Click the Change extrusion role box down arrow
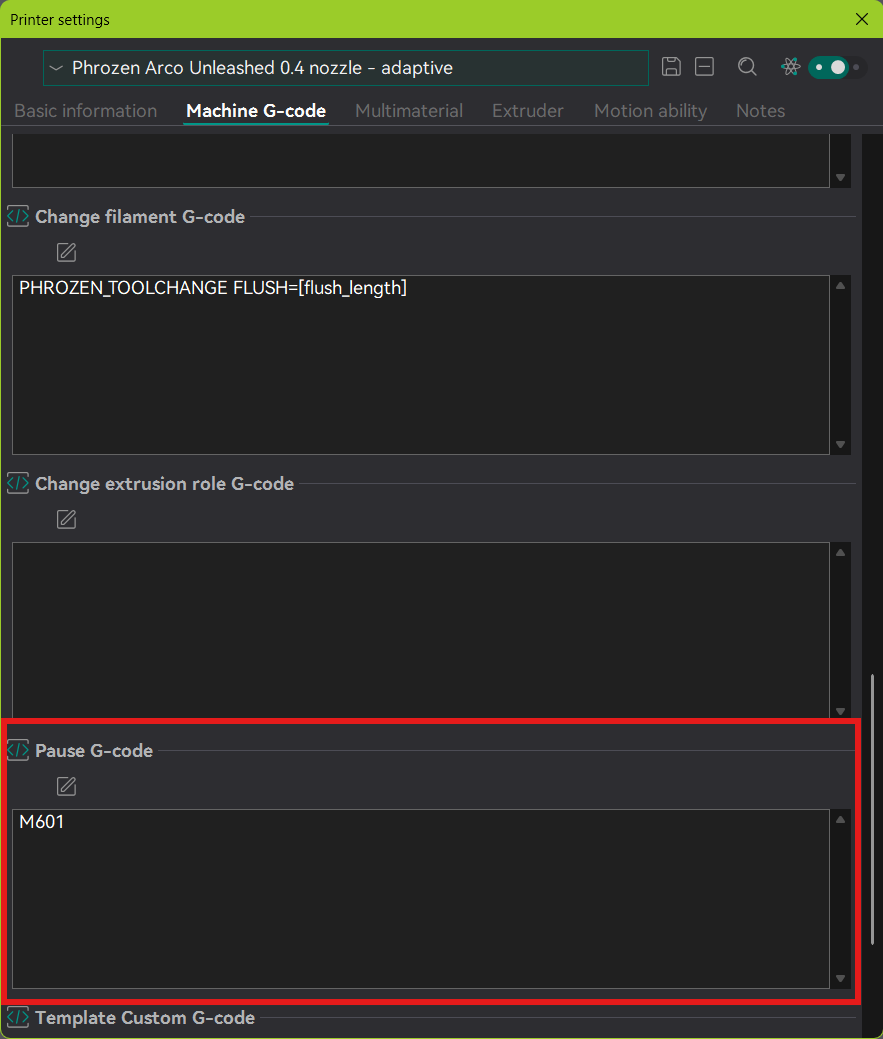The height and width of the screenshot is (1039, 883). coord(841,712)
